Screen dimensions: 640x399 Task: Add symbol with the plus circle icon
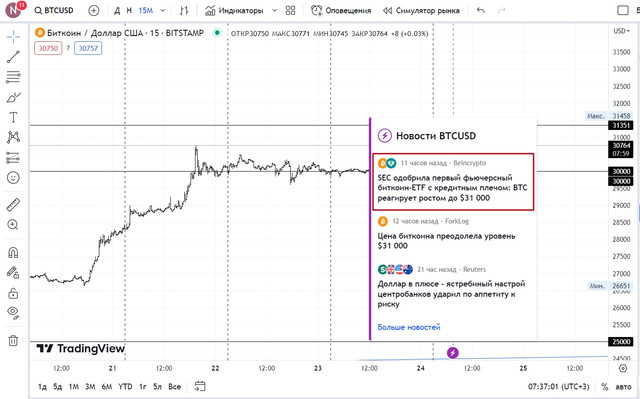[94, 11]
